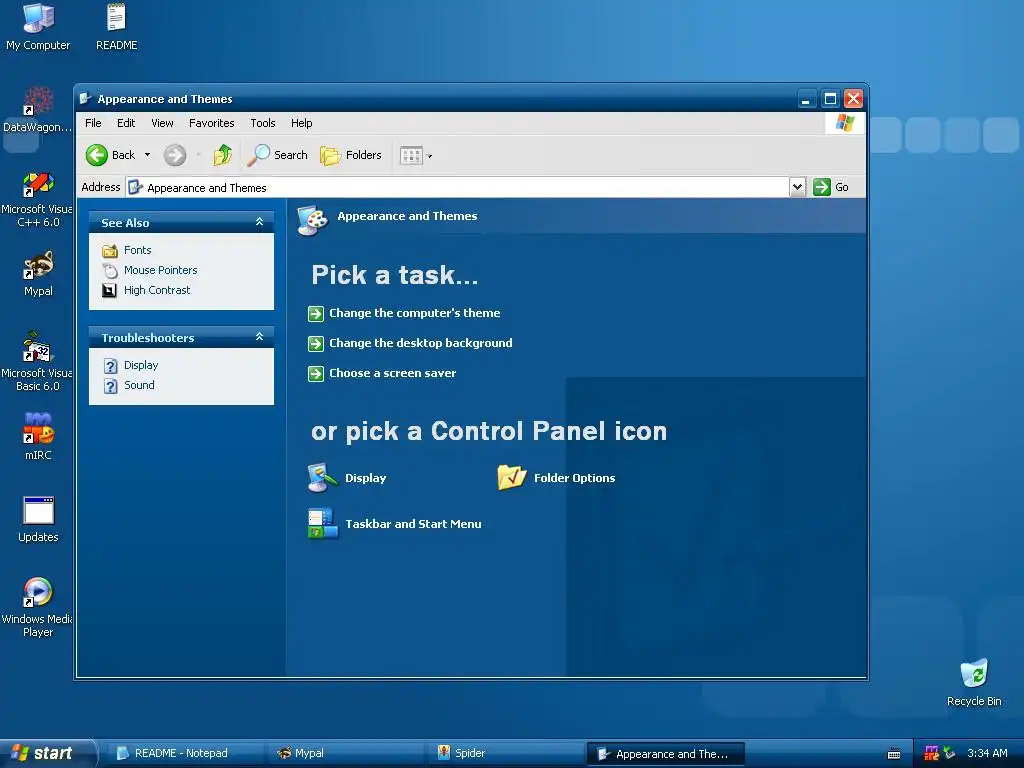Switch to Spider taskbar button
The height and width of the screenshot is (768, 1024).
(x=506, y=754)
